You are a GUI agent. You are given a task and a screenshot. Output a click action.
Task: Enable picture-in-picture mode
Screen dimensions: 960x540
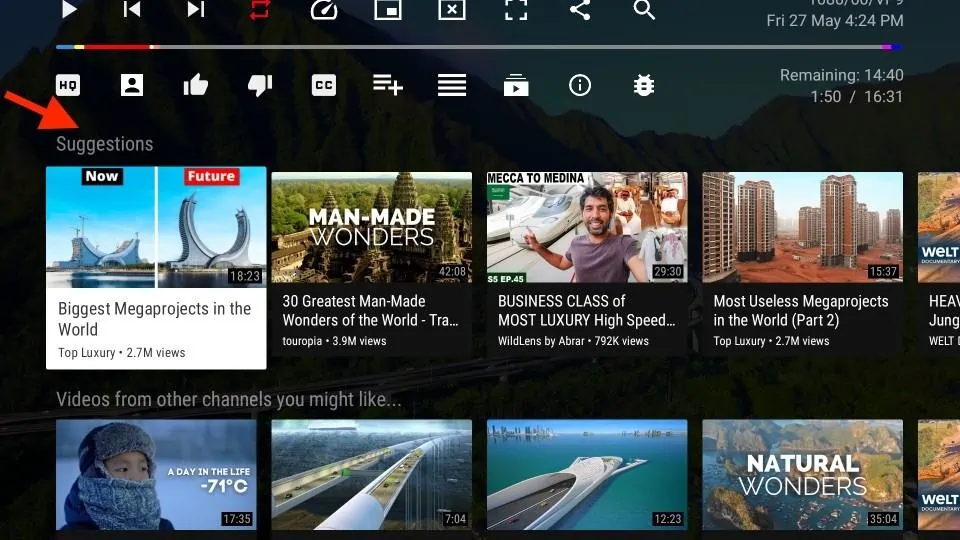coord(388,9)
